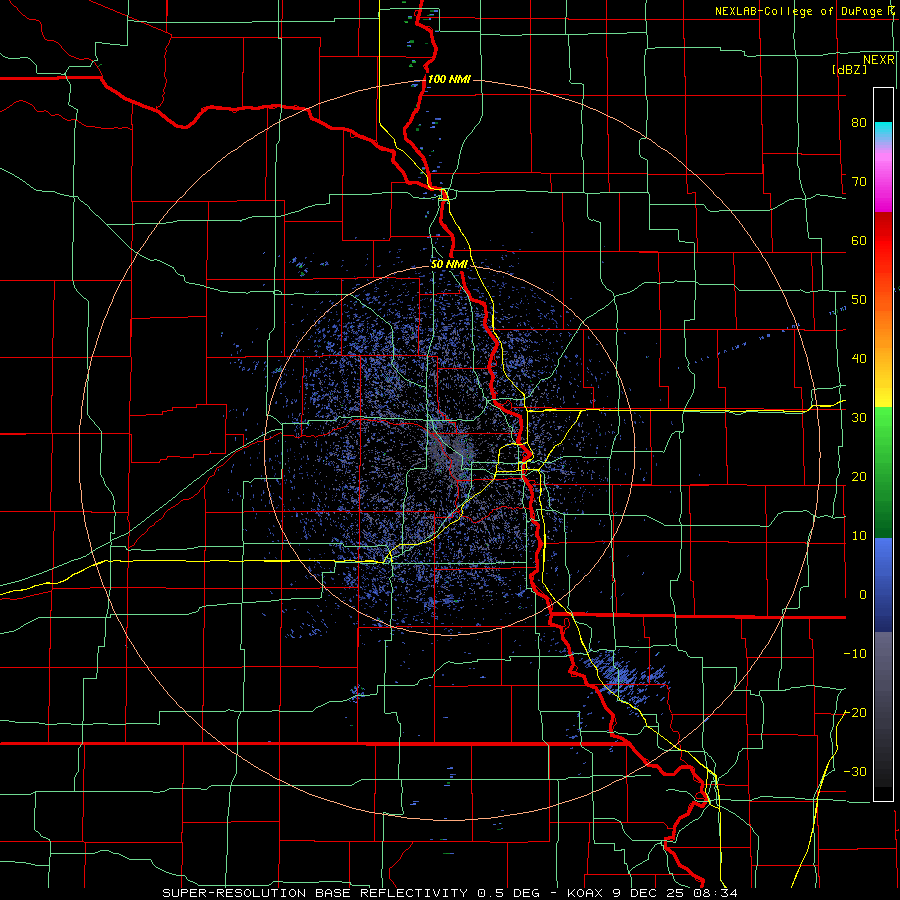Click the green band of the dBZ color bar
The image size is (900, 900).
point(883,472)
